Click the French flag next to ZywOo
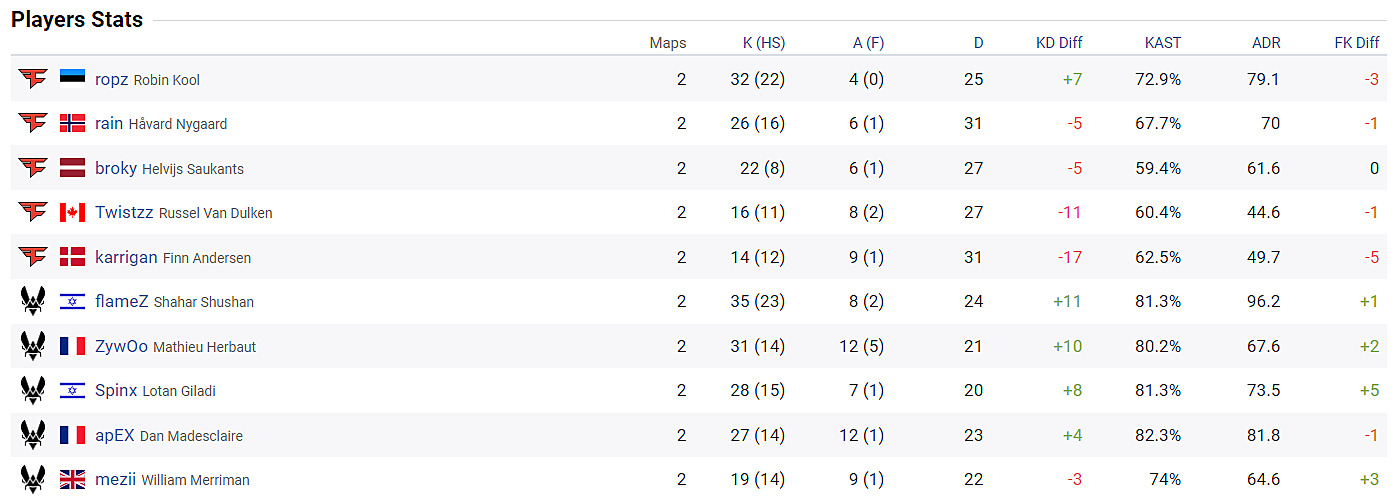Image resolution: width=1397 pixels, height=500 pixels. tap(72, 346)
